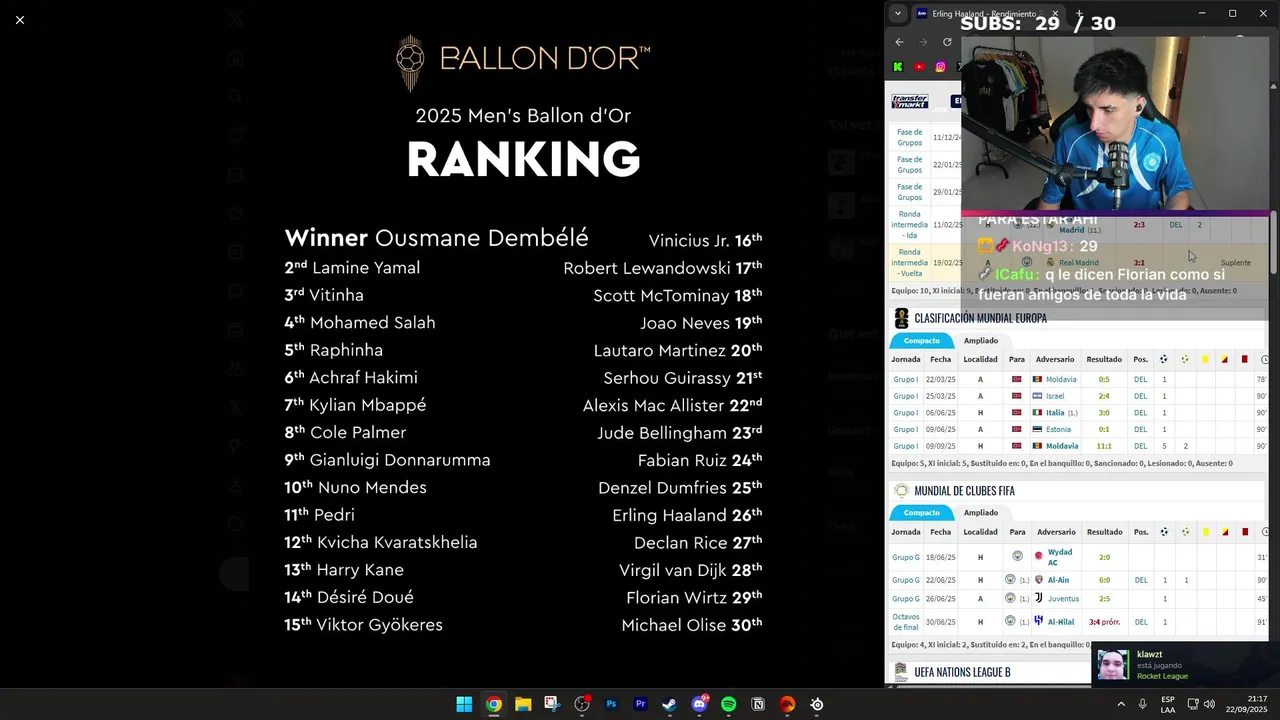Open File Explorer from the taskbar
This screenshot has width=1280, height=720.
[x=523, y=704]
